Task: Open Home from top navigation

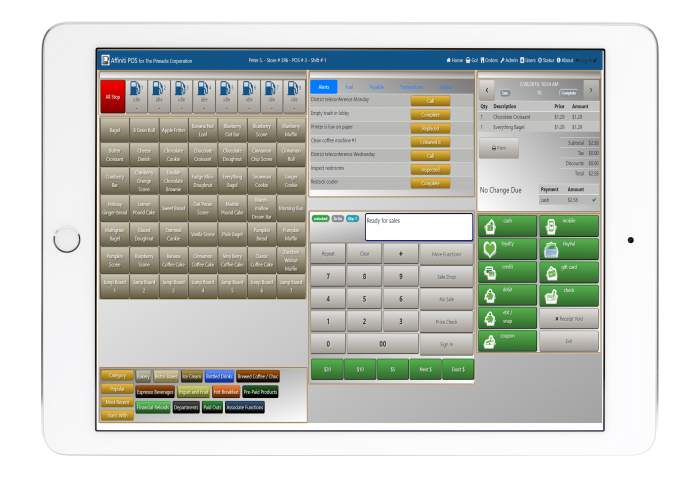Action: 455,60
